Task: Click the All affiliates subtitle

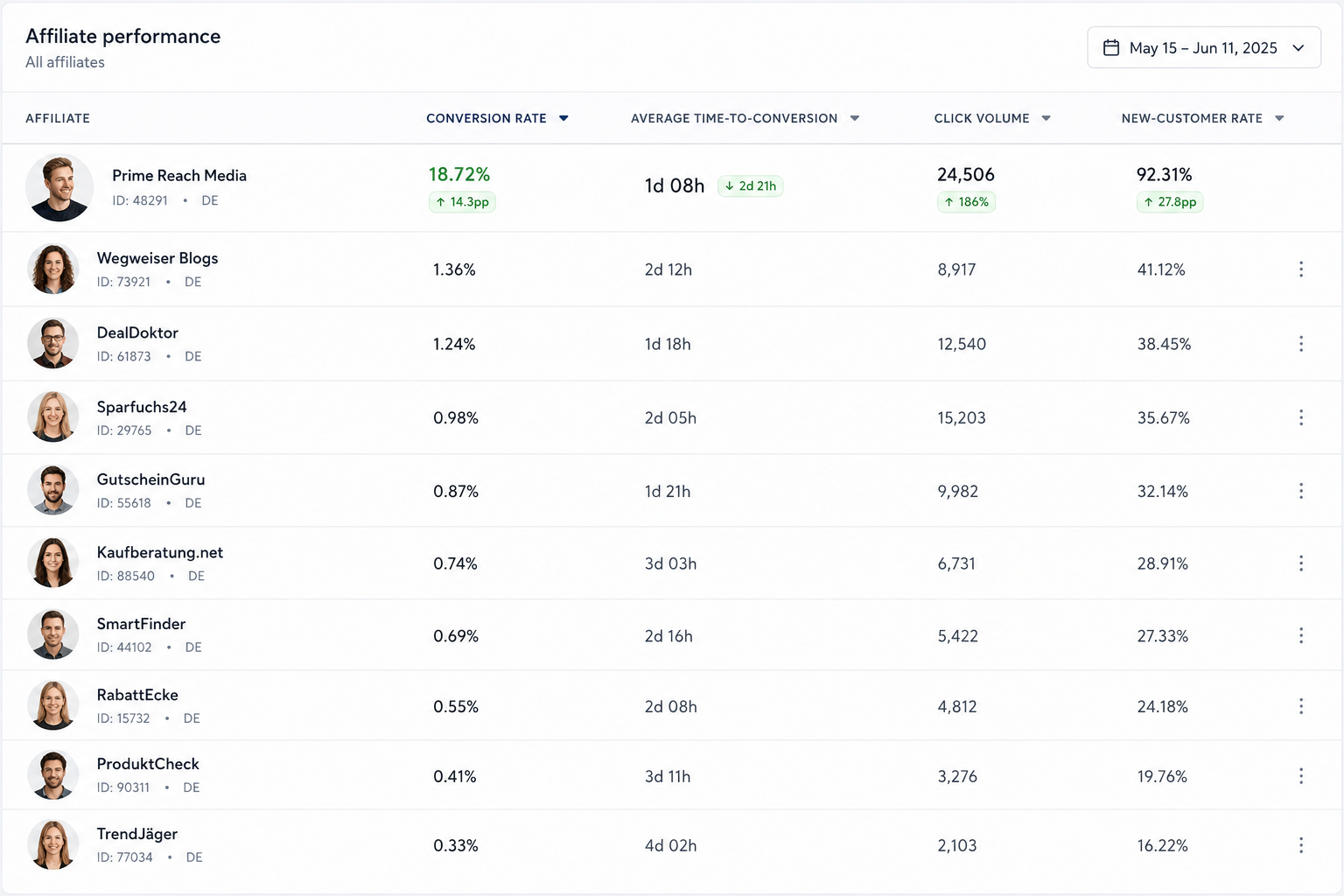Action: (x=65, y=62)
